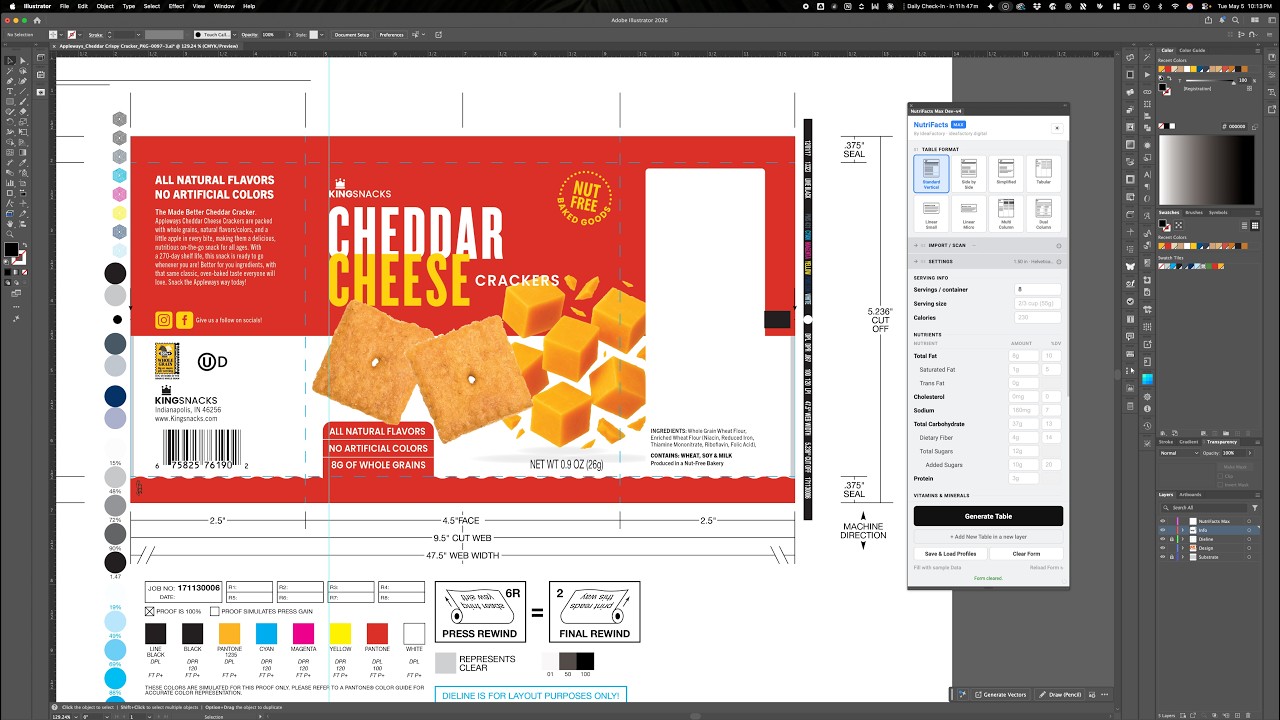Switch to the Gradient tab
The image size is (1280, 720).
coord(1188,441)
